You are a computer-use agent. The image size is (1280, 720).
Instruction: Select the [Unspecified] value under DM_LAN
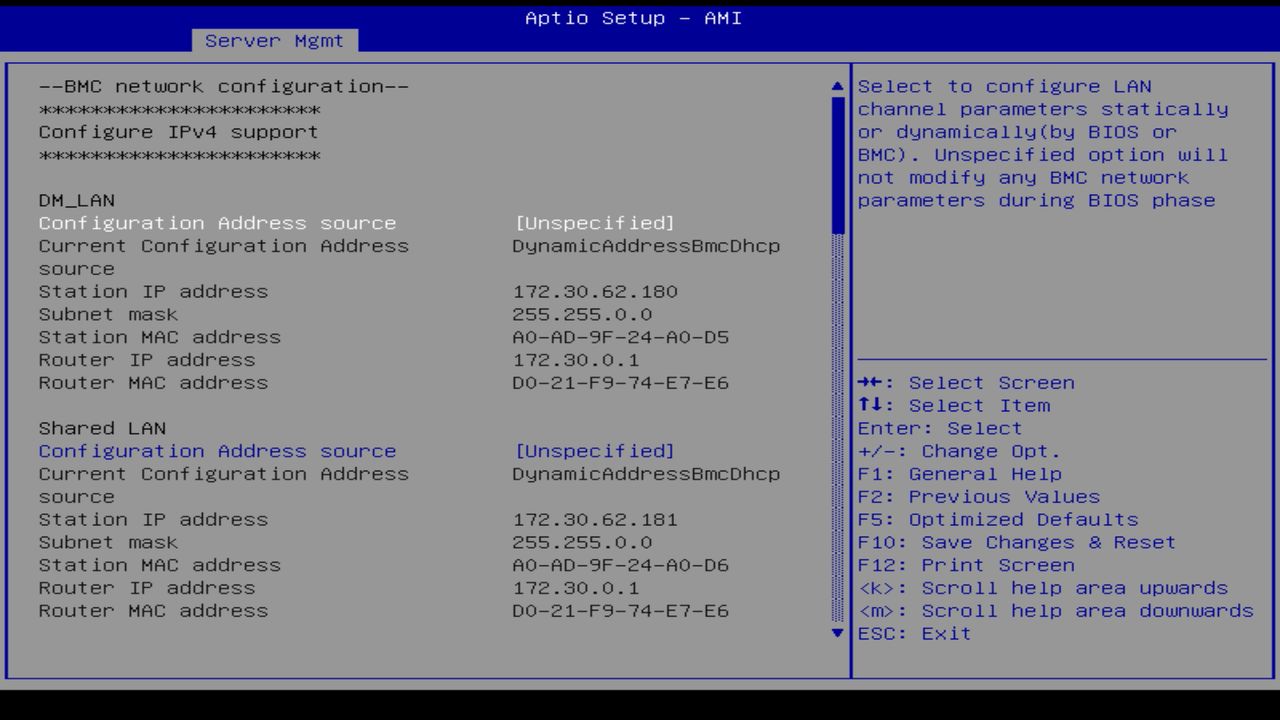(x=595, y=222)
